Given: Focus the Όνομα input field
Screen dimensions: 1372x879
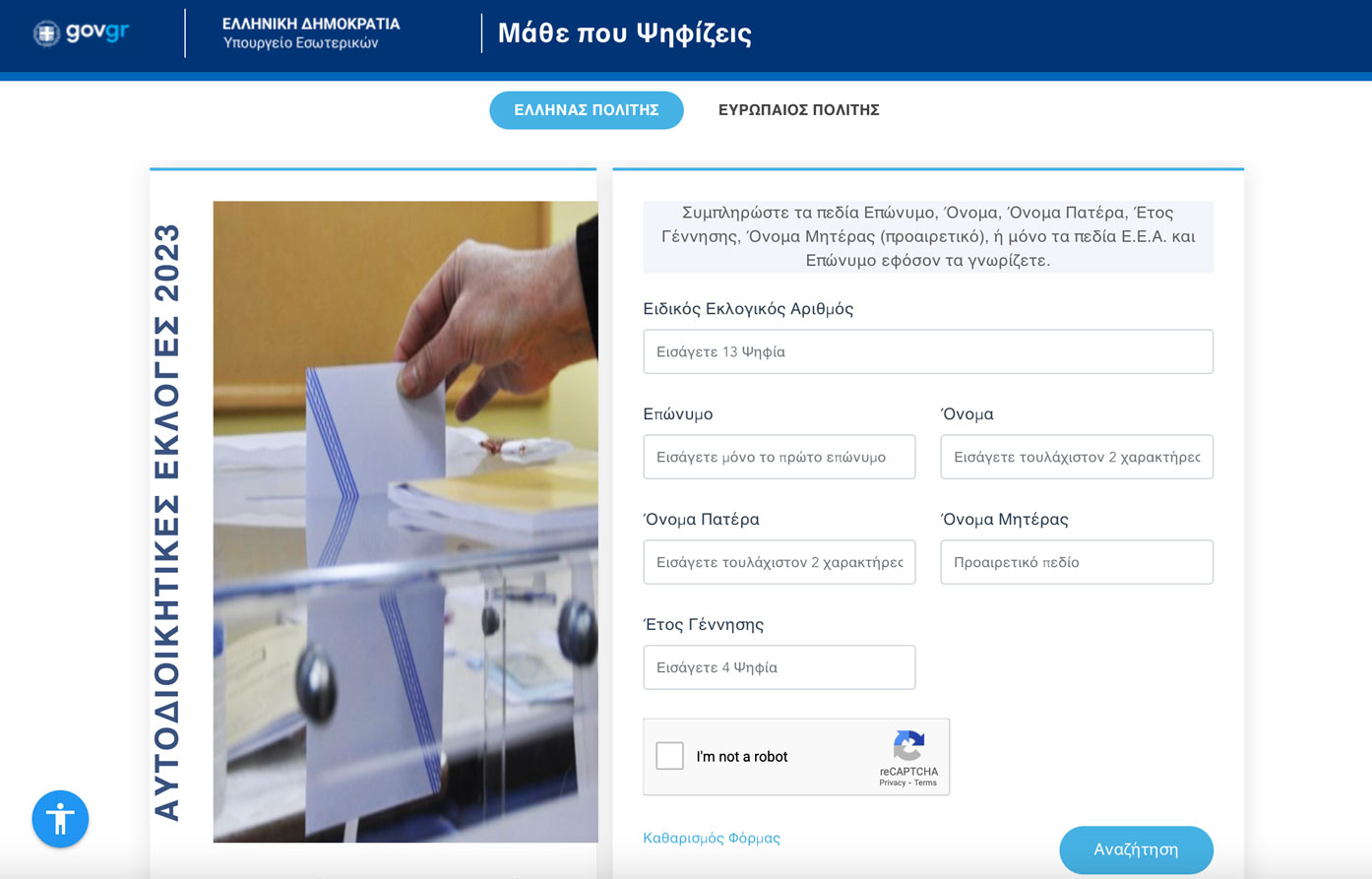Looking at the screenshot, I should [x=1077, y=457].
